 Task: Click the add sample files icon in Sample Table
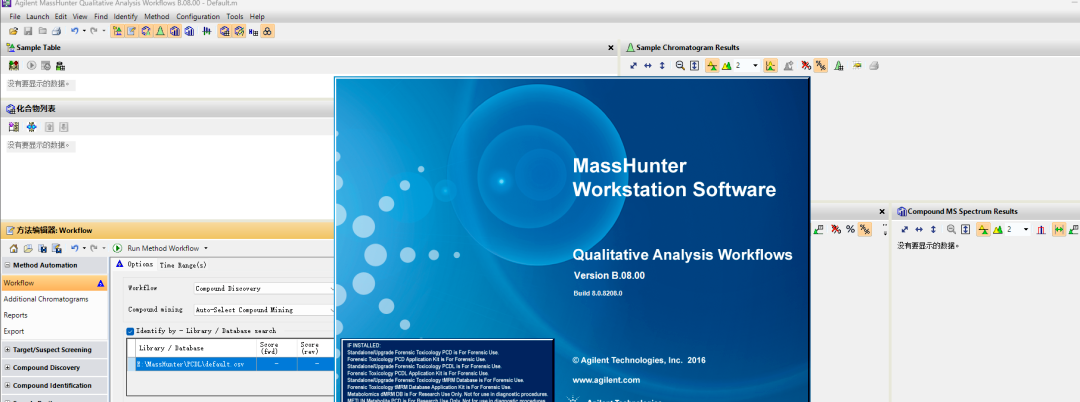(14, 66)
